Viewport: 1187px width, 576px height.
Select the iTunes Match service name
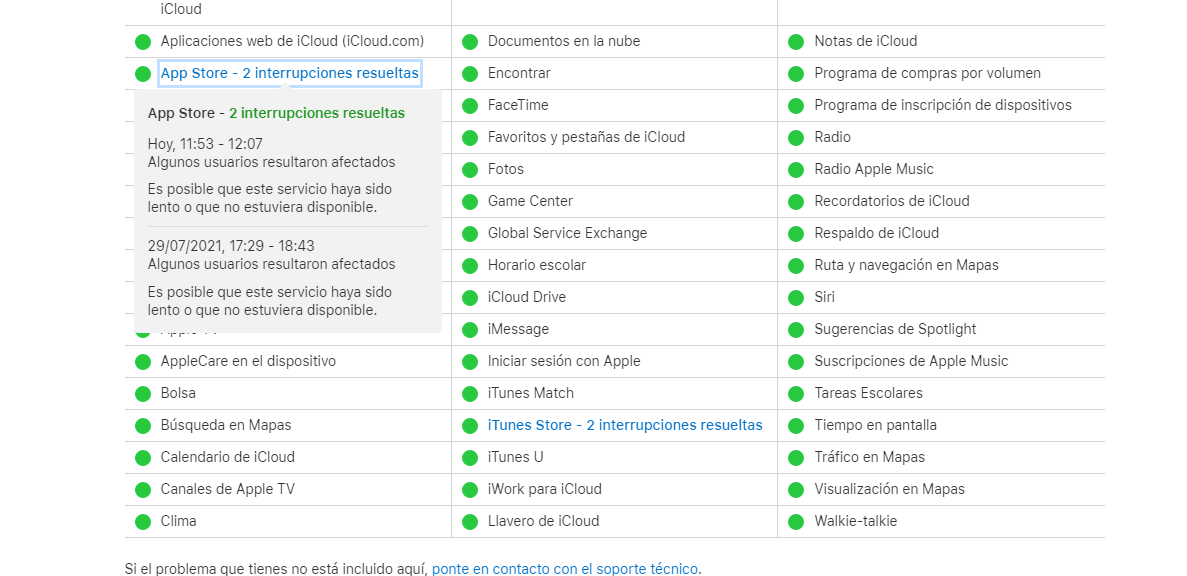[x=531, y=393]
